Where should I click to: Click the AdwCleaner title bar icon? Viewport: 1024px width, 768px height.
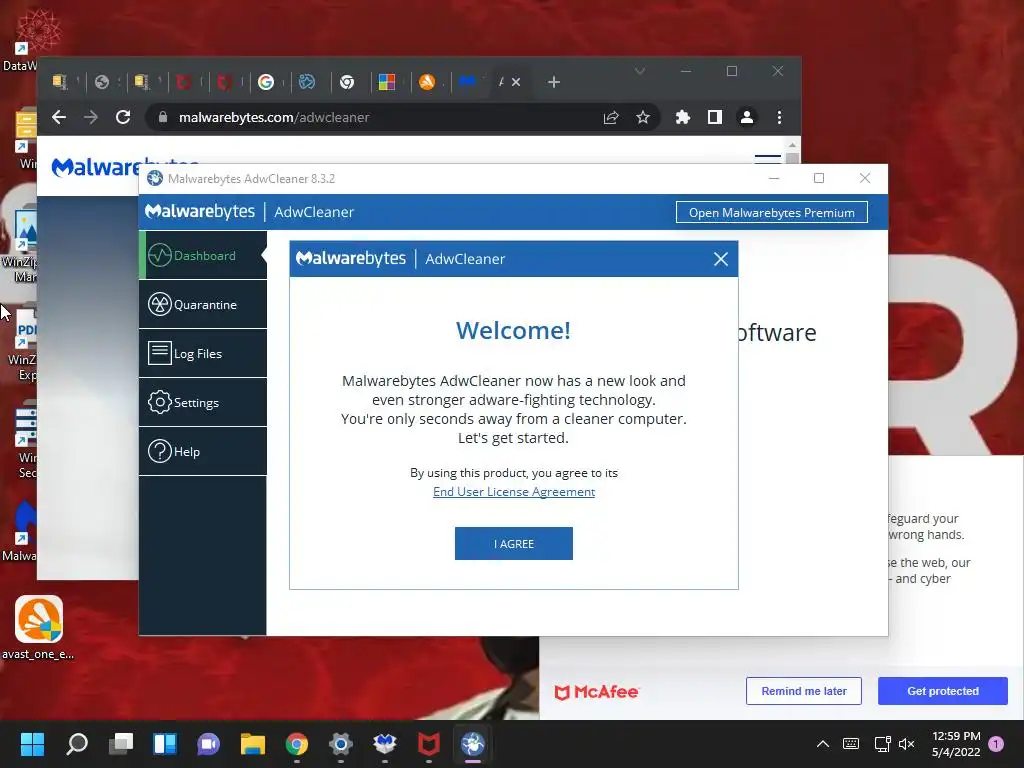155,178
